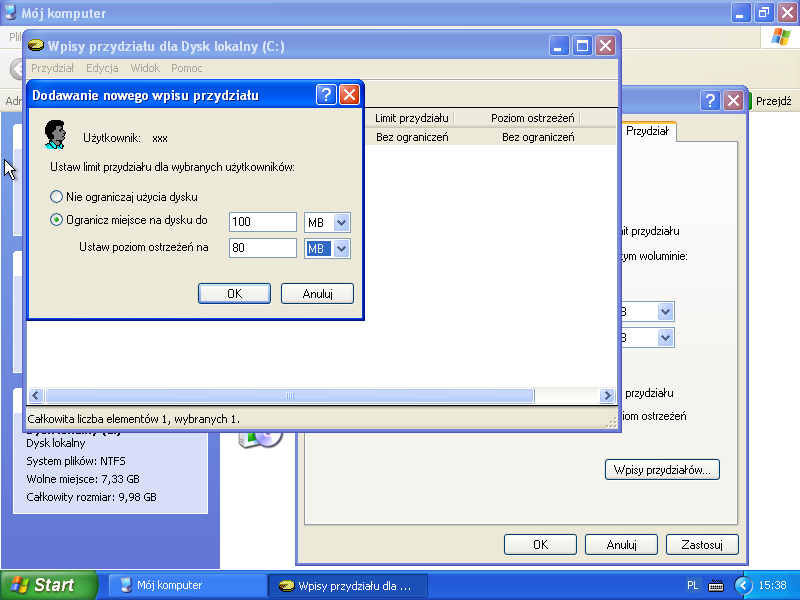The height and width of the screenshot is (600, 800).
Task: Open the MB unit dropdown for the warning level
Action: click(x=341, y=248)
